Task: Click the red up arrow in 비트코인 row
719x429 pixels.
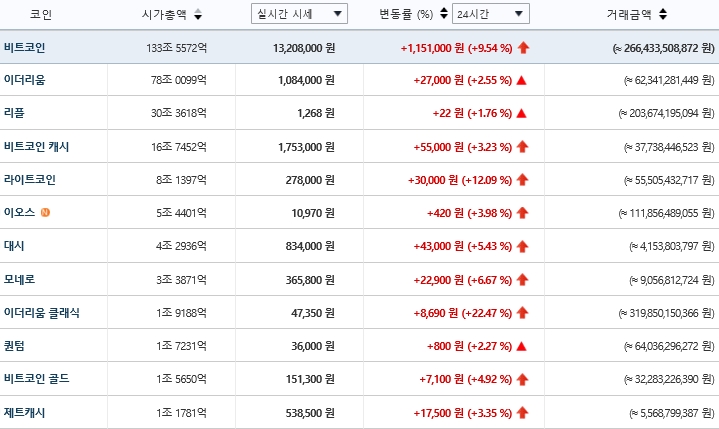Action: point(523,47)
